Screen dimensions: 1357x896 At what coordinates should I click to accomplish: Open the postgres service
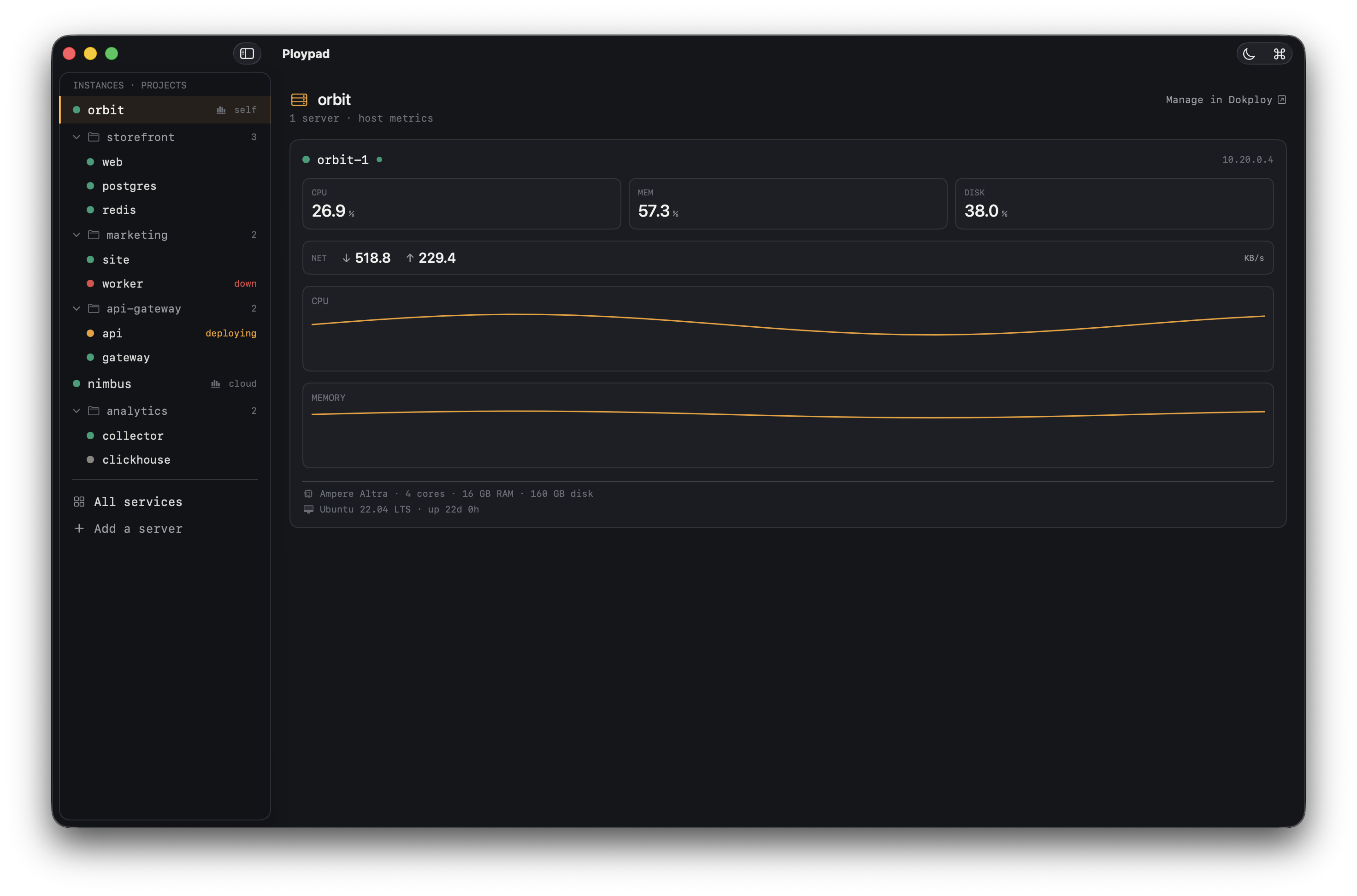[x=165, y=186]
